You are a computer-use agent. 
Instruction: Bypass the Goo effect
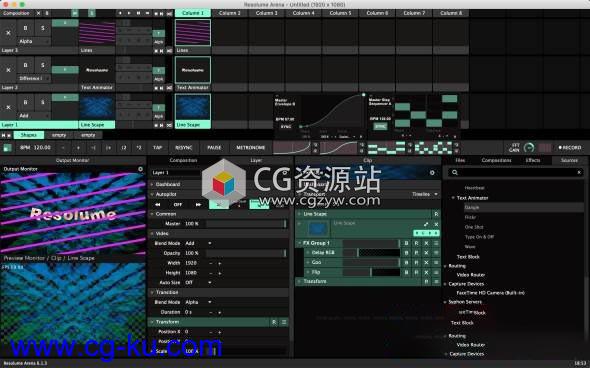[x=406, y=262]
